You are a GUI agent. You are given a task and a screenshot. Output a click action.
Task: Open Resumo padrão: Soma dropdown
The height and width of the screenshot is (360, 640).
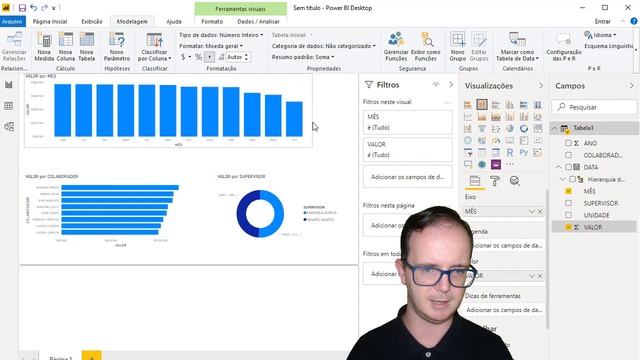pyautogui.click(x=303, y=57)
